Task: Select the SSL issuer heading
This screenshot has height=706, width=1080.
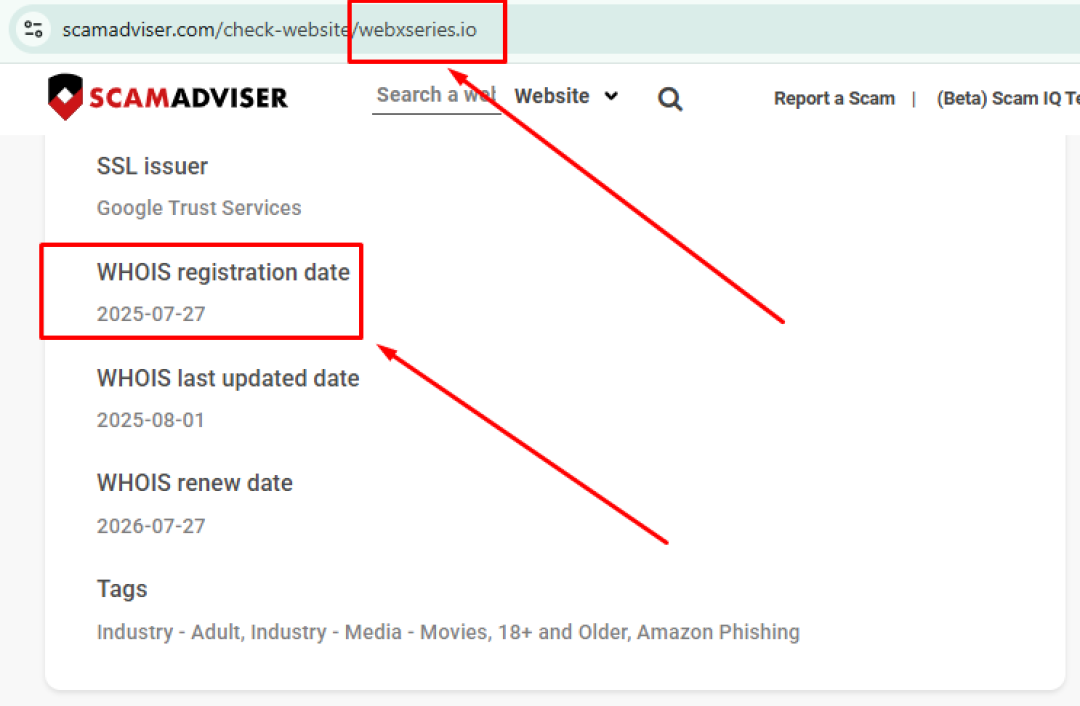Action: click(152, 166)
